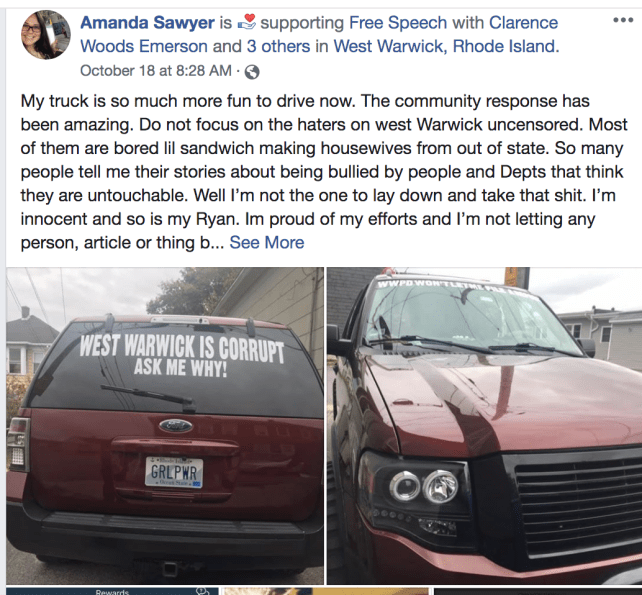This screenshot has height=595, width=642.
Task: Open the Rewards thumbnail at bottom left
Action: [112, 591]
